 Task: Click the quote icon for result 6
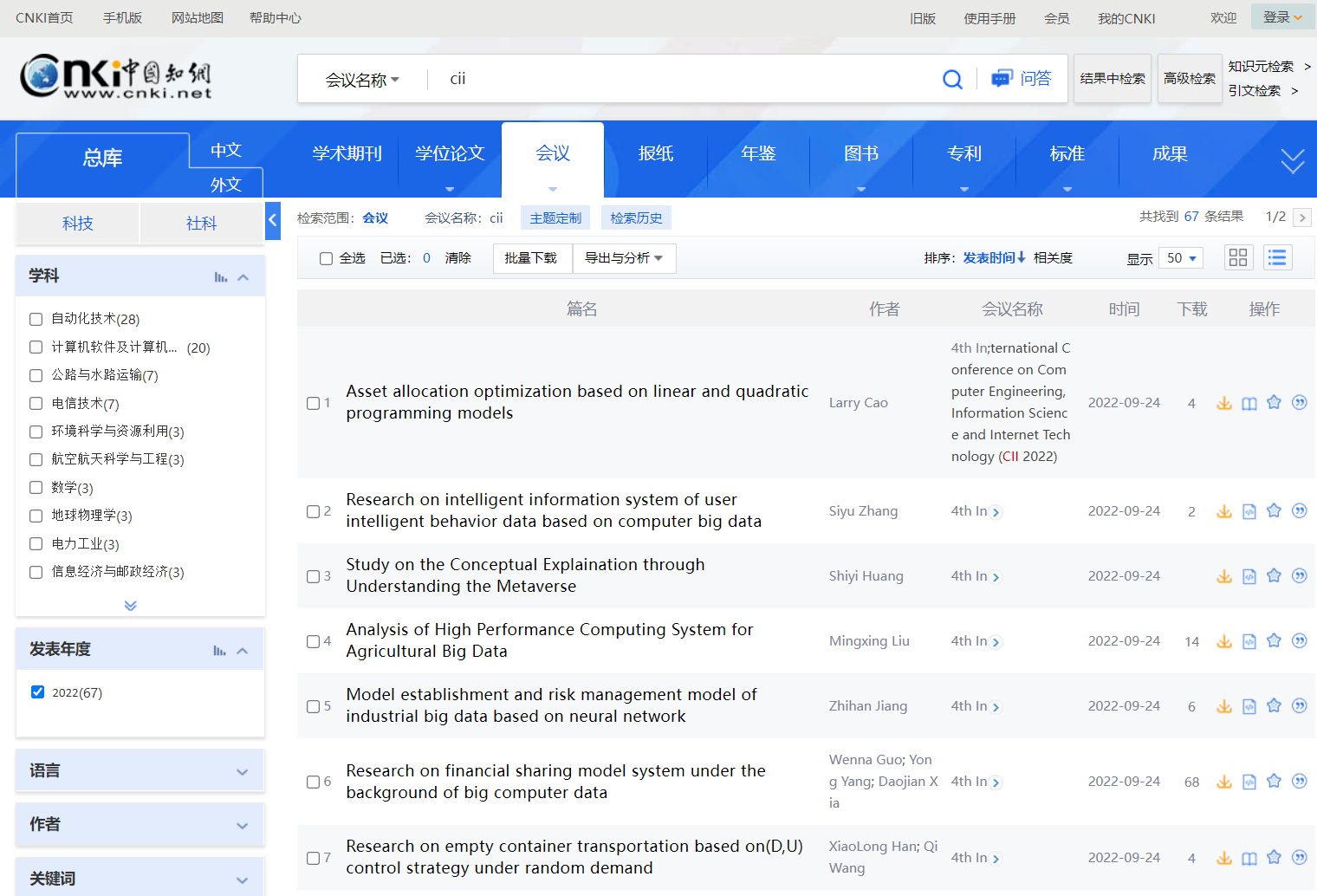click(x=1299, y=781)
